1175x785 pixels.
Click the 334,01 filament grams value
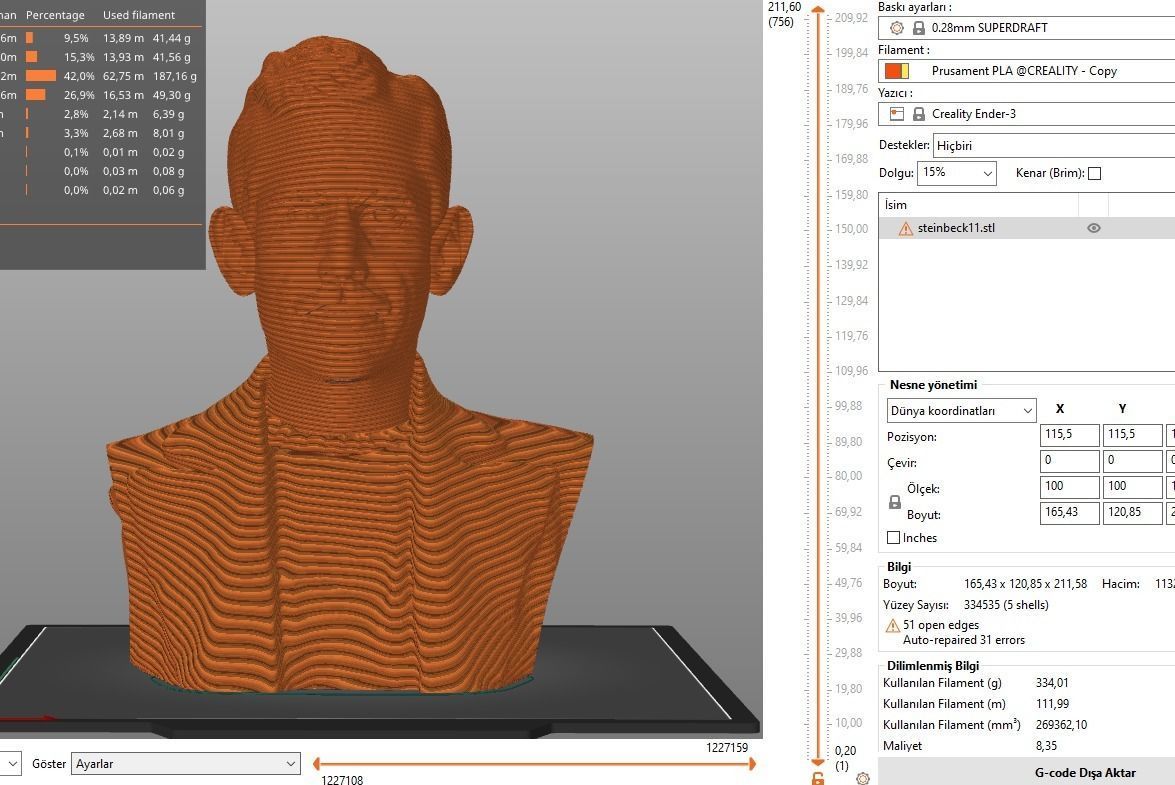[1052, 682]
